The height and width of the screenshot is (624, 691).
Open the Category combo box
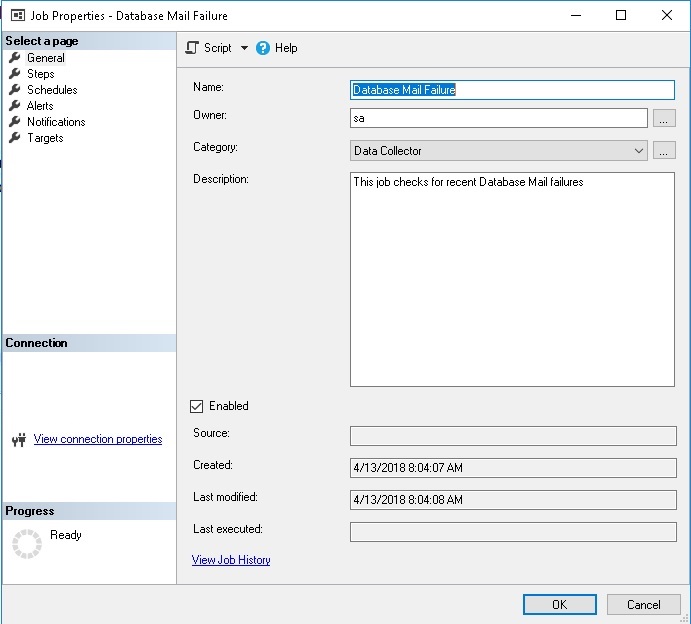click(500, 151)
